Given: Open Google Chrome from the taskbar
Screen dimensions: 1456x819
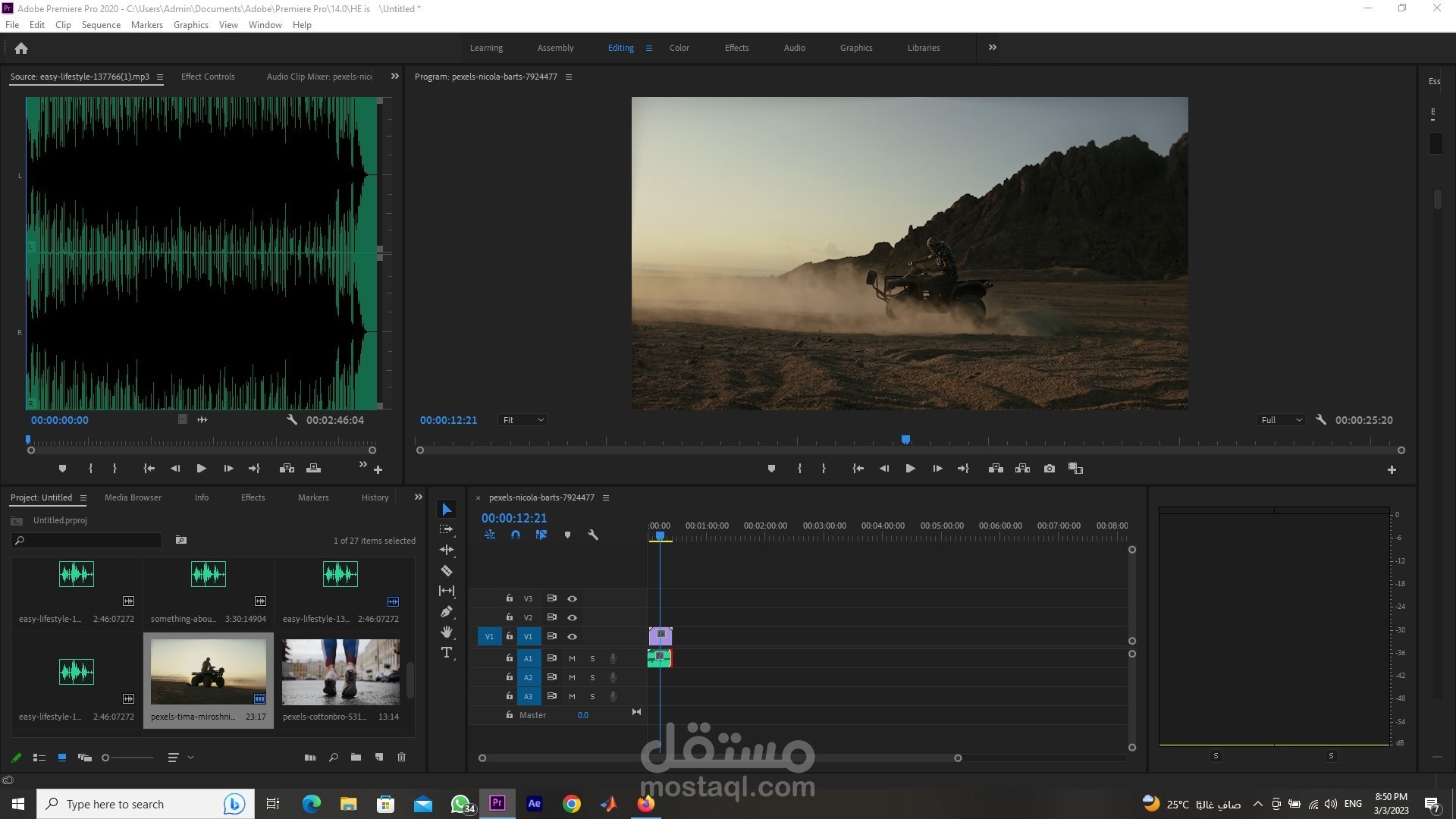Looking at the screenshot, I should click(572, 803).
